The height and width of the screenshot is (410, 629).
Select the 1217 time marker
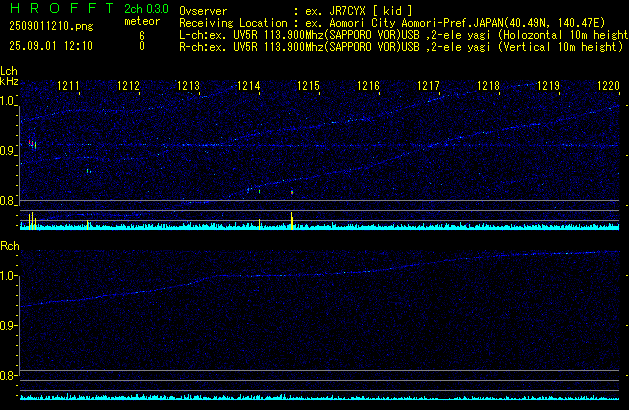point(428,86)
